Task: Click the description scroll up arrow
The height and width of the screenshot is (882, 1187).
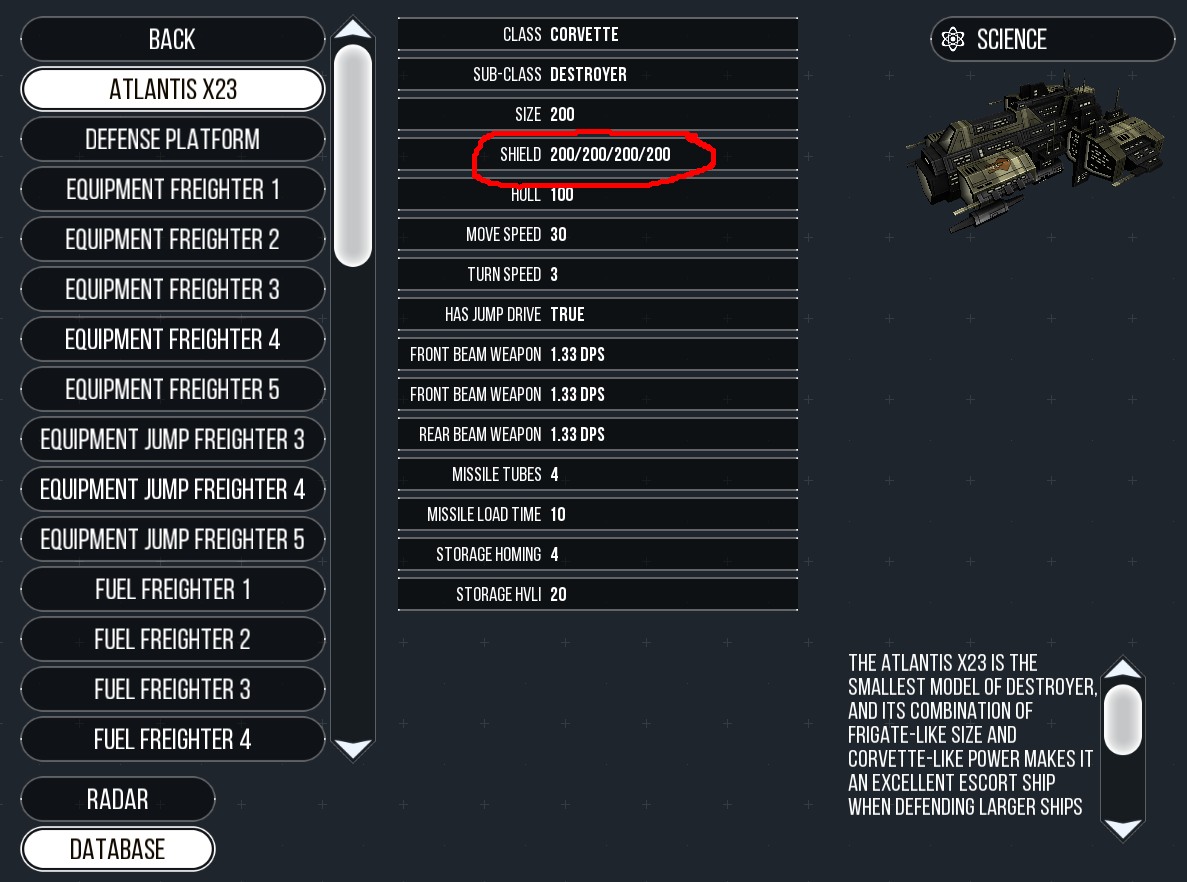Action: (1123, 669)
